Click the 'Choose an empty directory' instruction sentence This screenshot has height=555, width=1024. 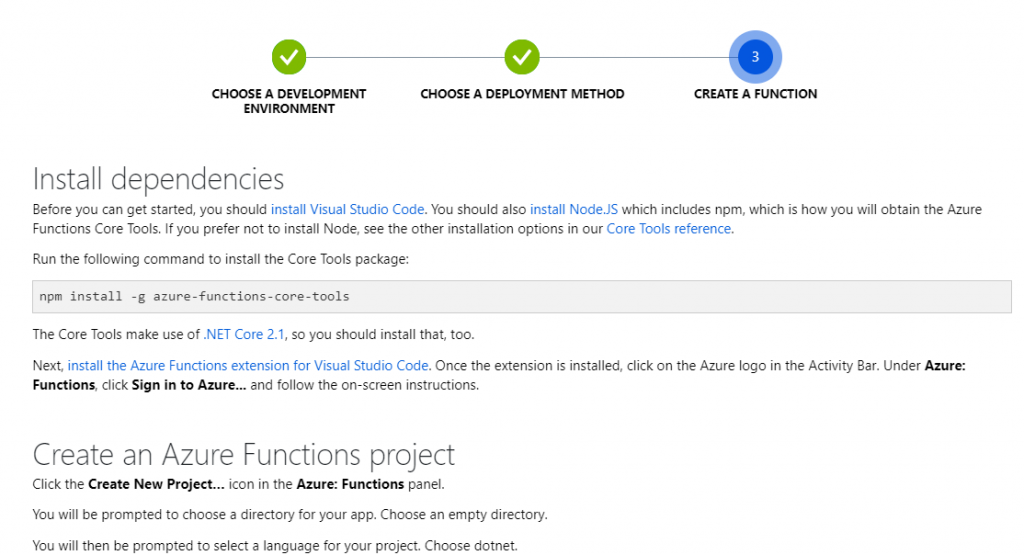click(464, 515)
